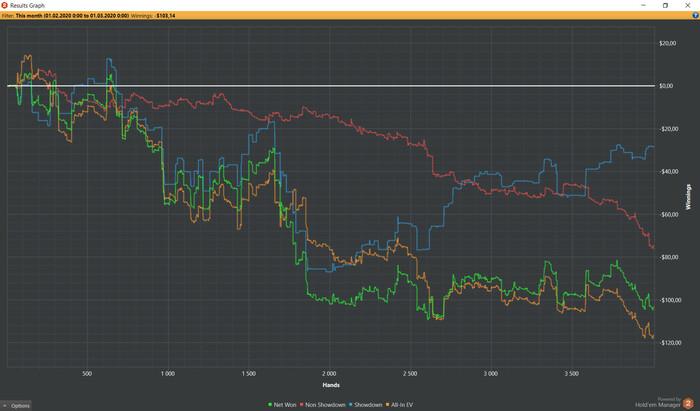Toggle the Showdown legend entry
700x411 pixels.
tap(365, 405)
